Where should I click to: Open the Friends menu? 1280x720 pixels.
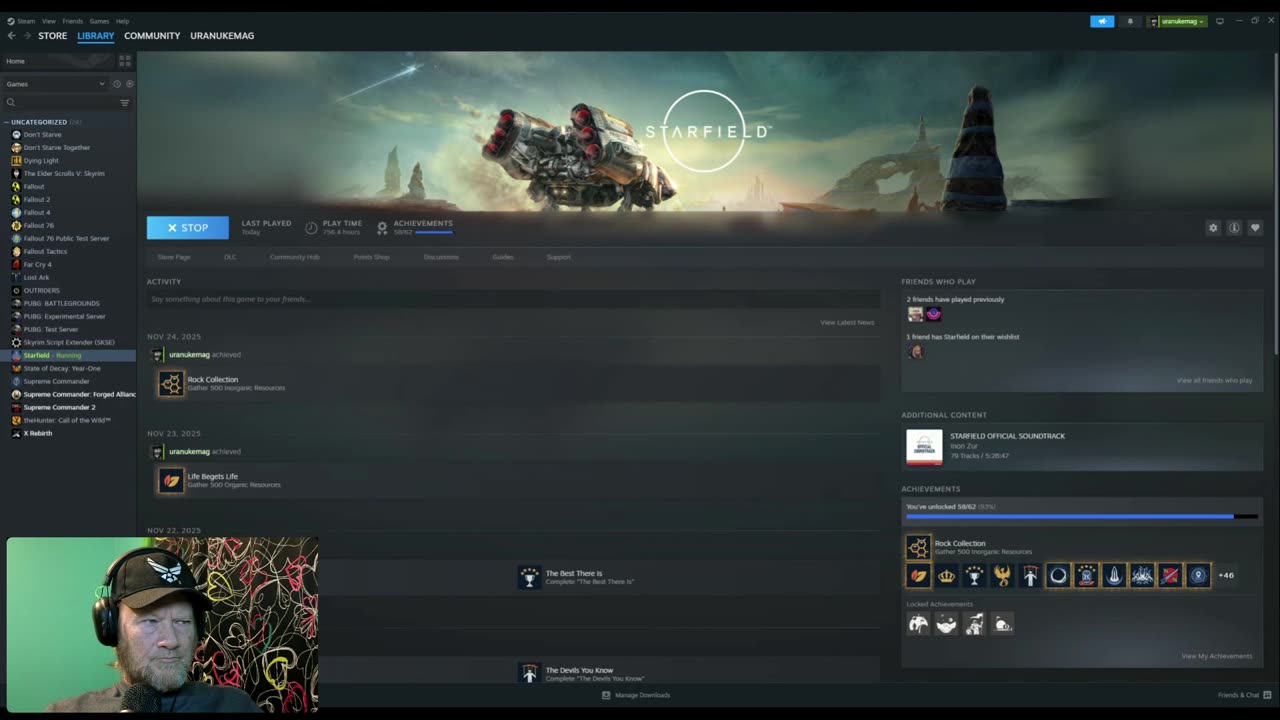pos(73,21)
